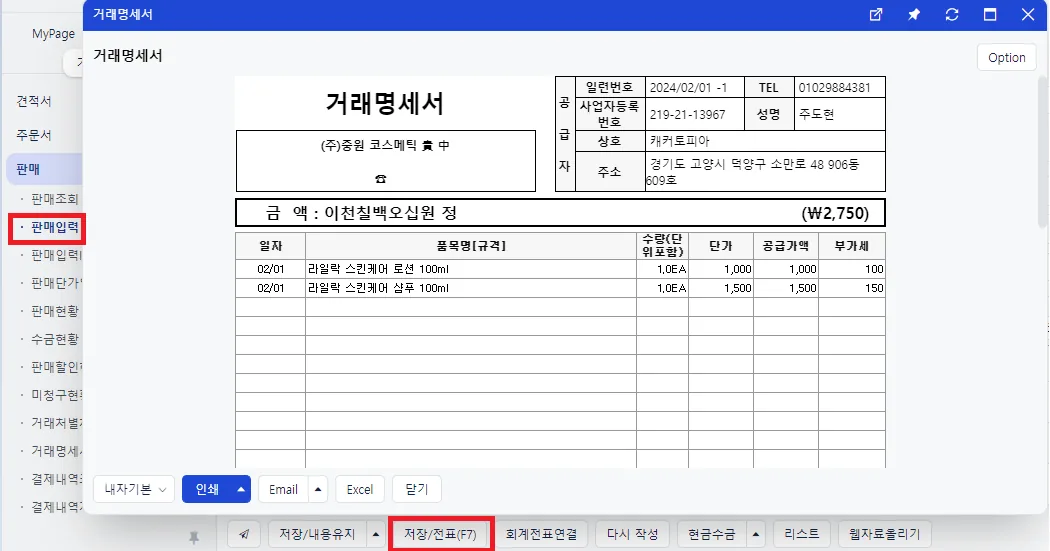The height and width of the screenshot is (551, 1050).
Task: Open 견적서 in the sidebar
Action: pyautogui.click(x=34, y=101)
